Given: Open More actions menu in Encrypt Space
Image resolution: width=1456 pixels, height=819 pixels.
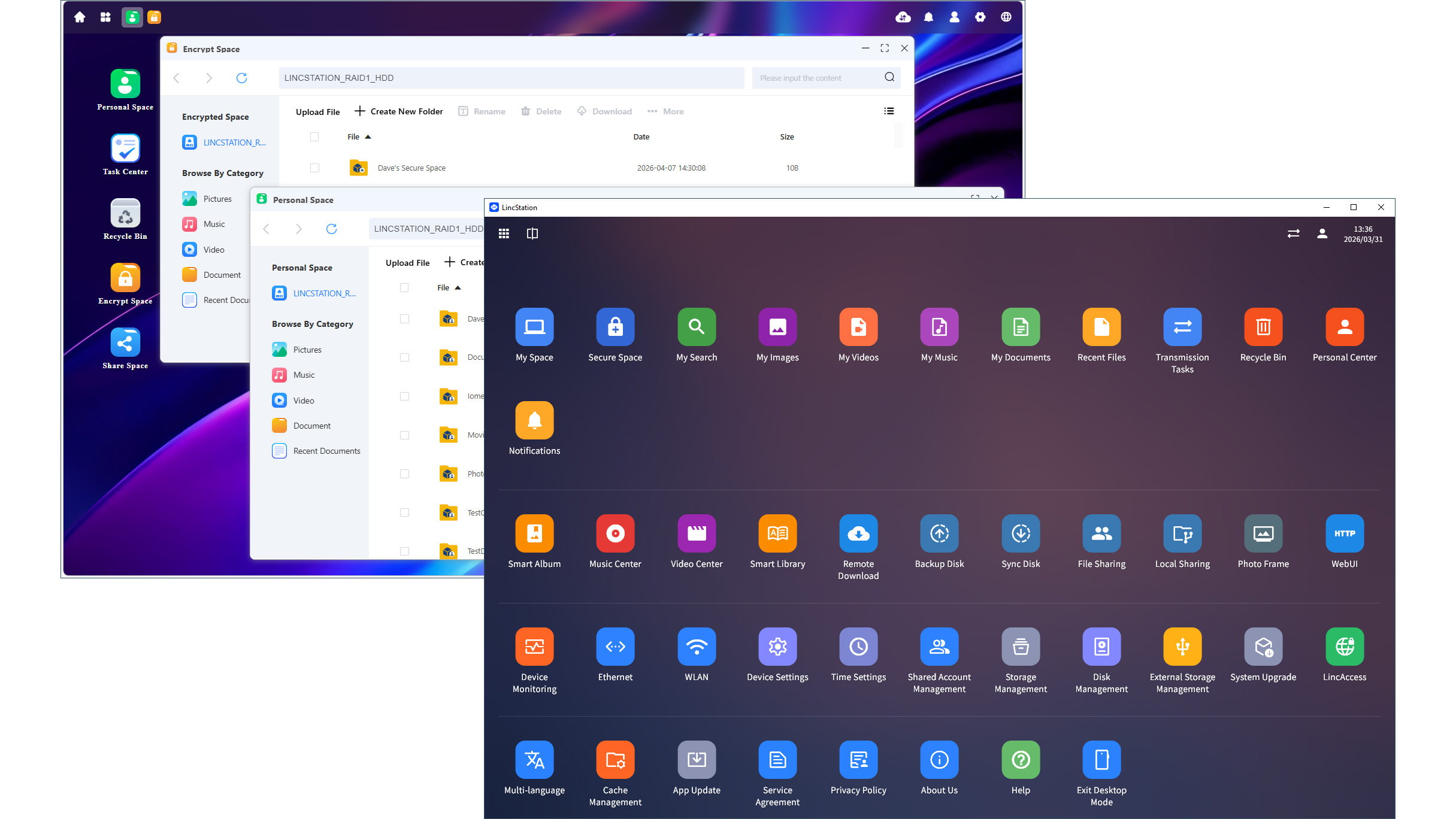Looking at the screenshot, I should tap(665, 111).
